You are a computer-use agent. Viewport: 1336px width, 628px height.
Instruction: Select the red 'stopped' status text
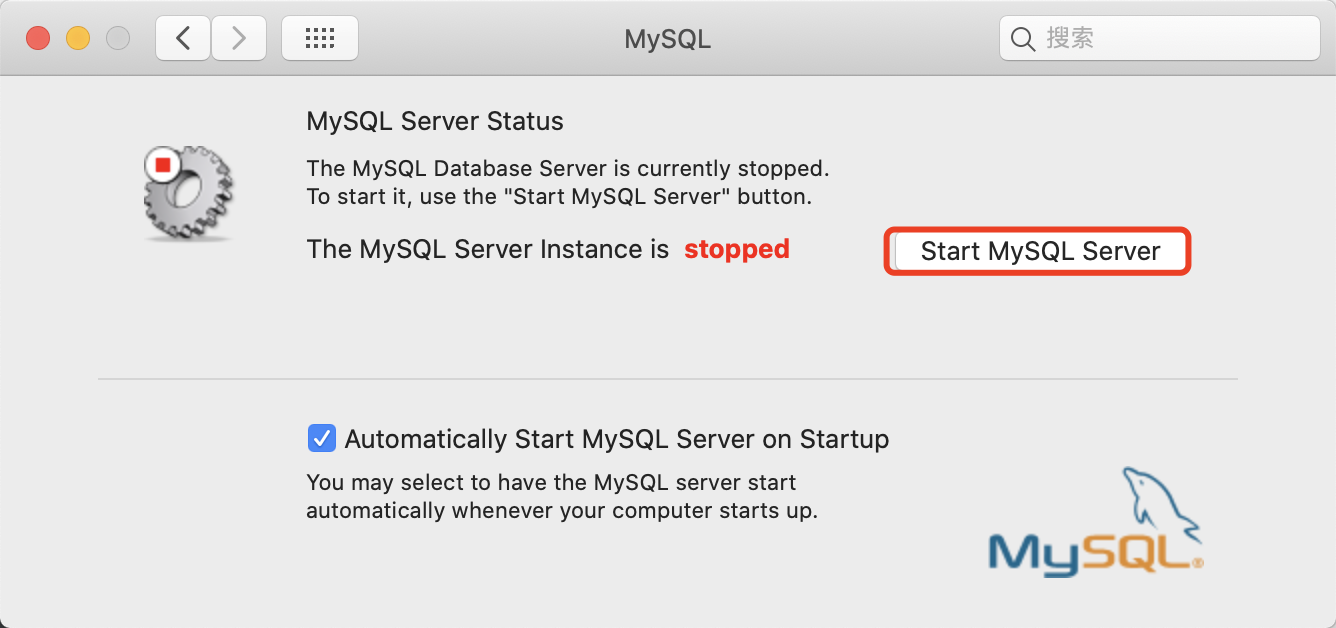pos(737,249)
